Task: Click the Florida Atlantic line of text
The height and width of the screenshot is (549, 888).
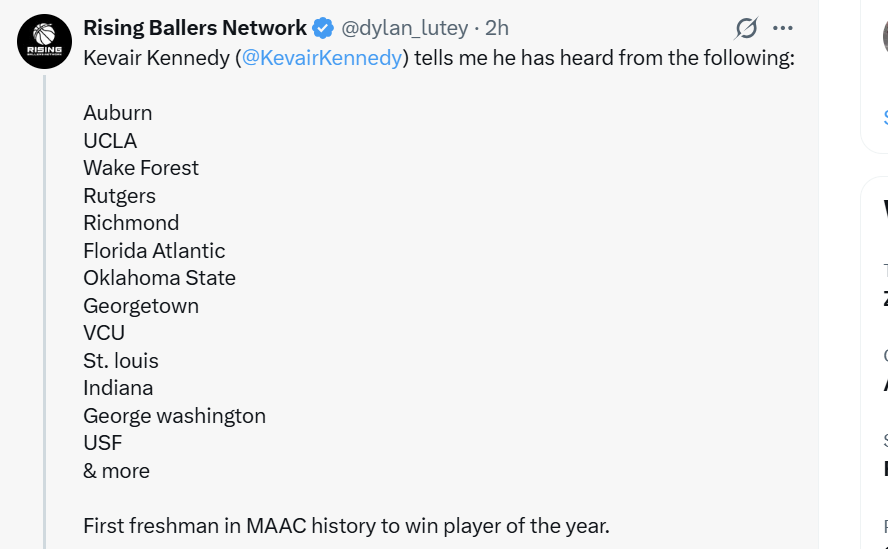Action: (x=154, y=251)
